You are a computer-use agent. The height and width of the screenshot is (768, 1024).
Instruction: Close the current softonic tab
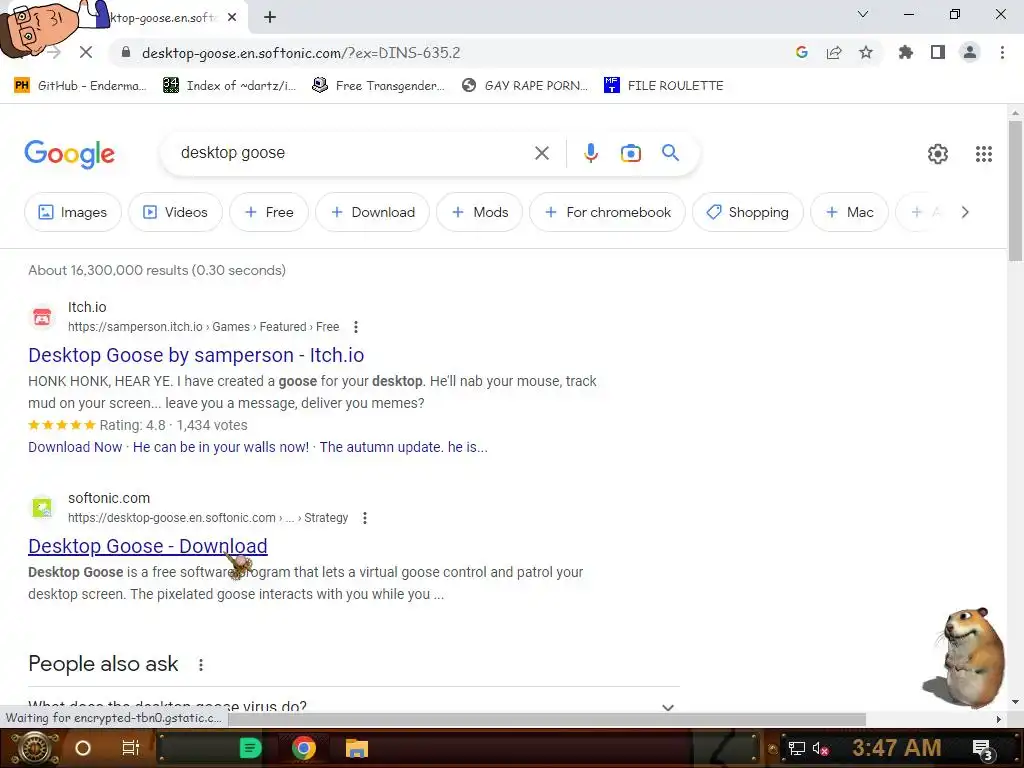[x=232, y=18]
